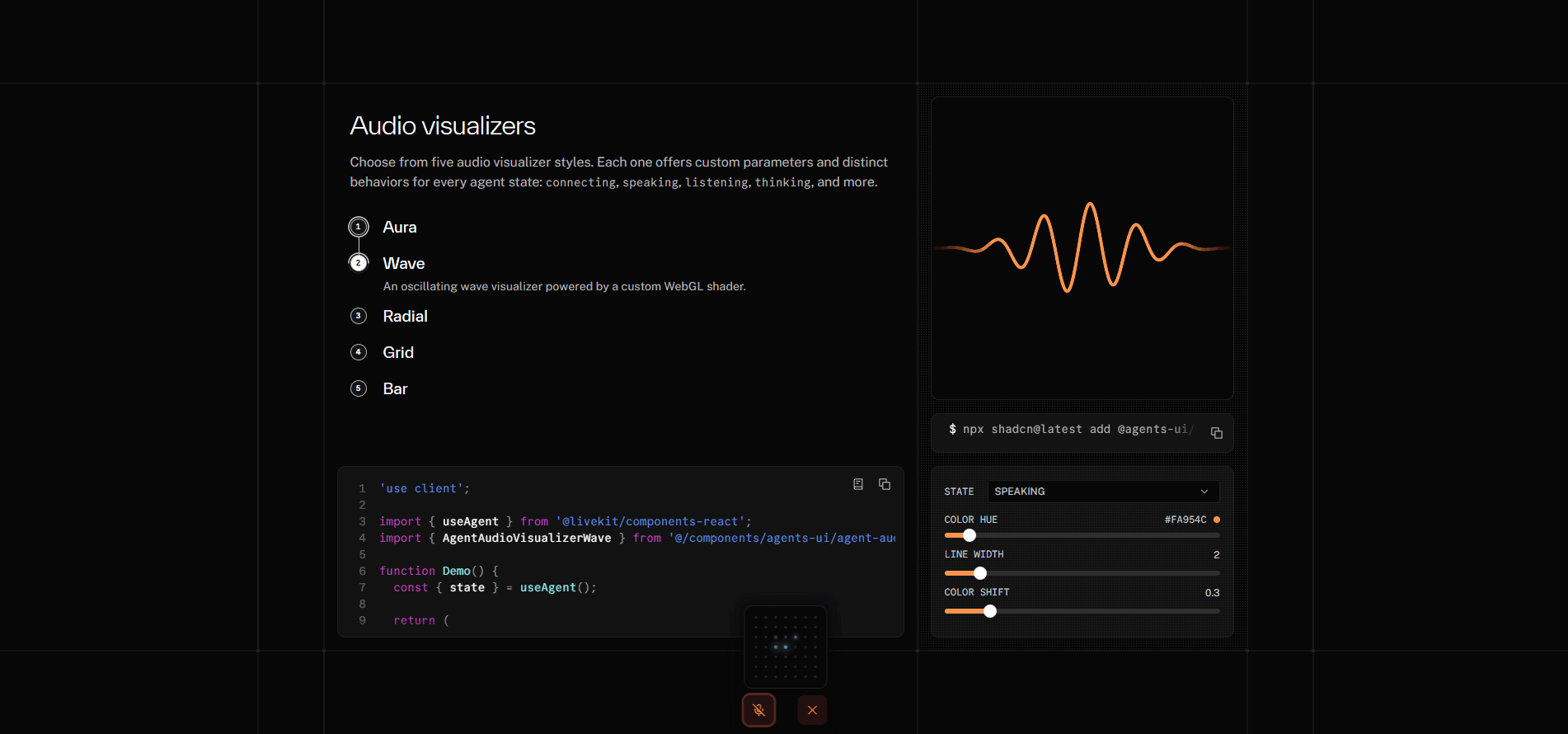Click the step 1 circle beside Aura
This screenshot has width=1568, height=734.
pyautogui.click(x=359, y=227)
